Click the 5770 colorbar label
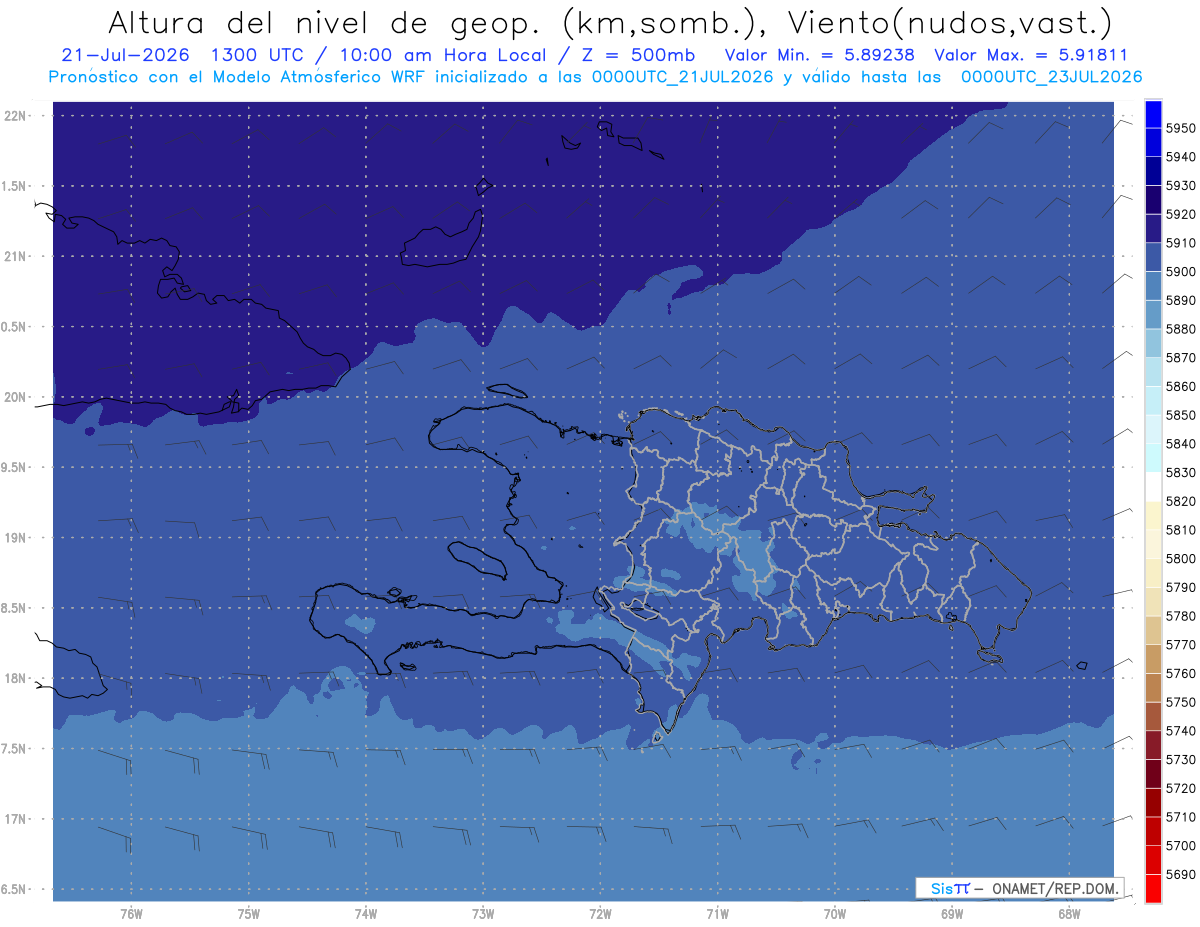The image size is (1200, 927). point(1181,644)
